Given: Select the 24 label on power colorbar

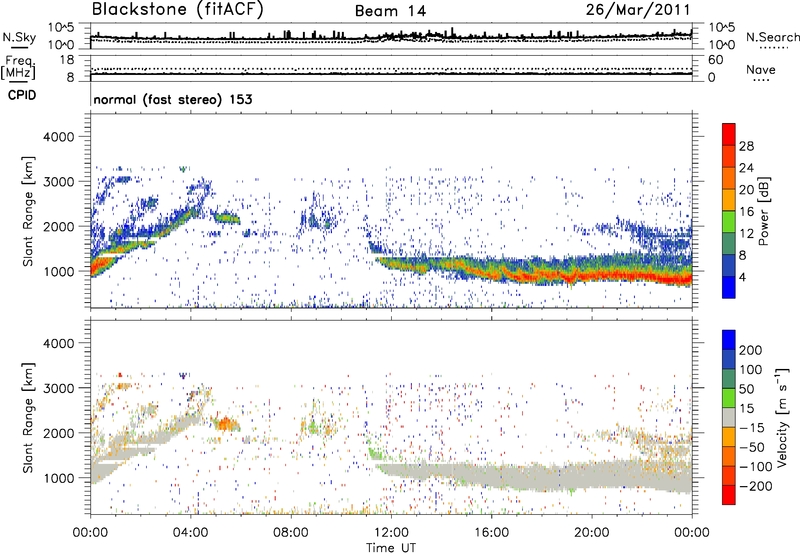Looking at the screenshot, I should (746, 168).
